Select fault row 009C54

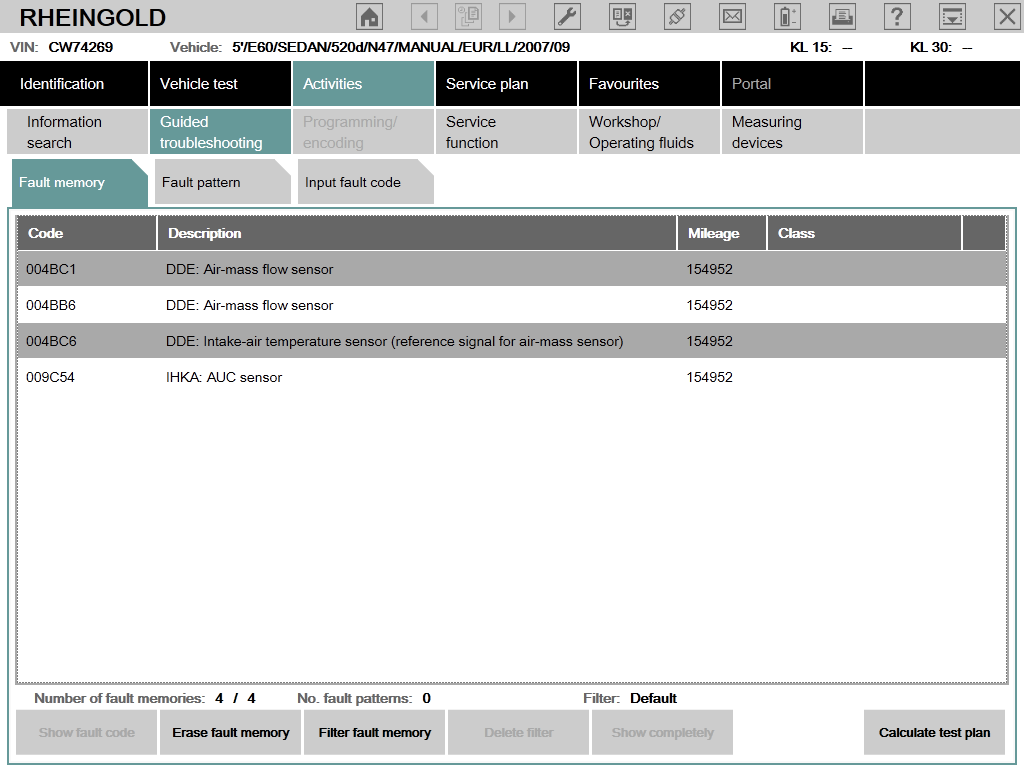point(511,377)
